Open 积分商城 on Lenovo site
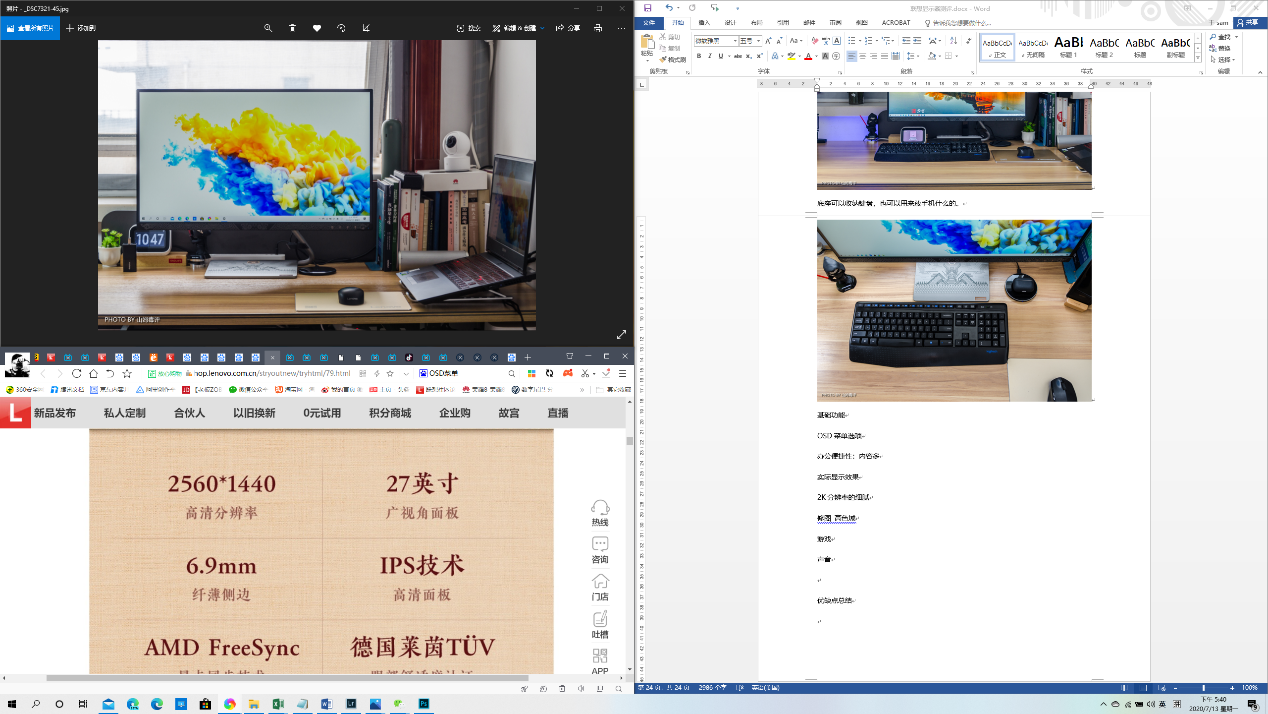Screen dimensions: 1268x714 [x=390, y=413]
